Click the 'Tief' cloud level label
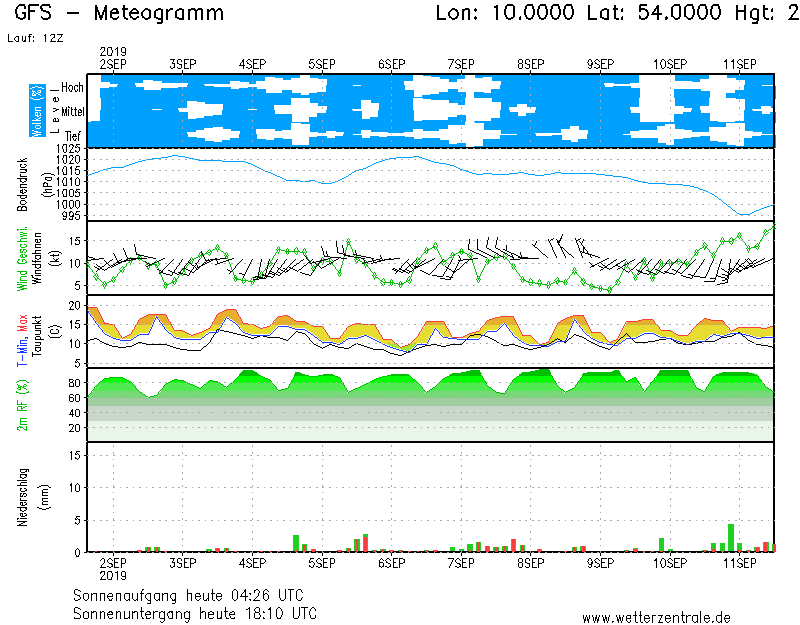 tap(73, 136)
